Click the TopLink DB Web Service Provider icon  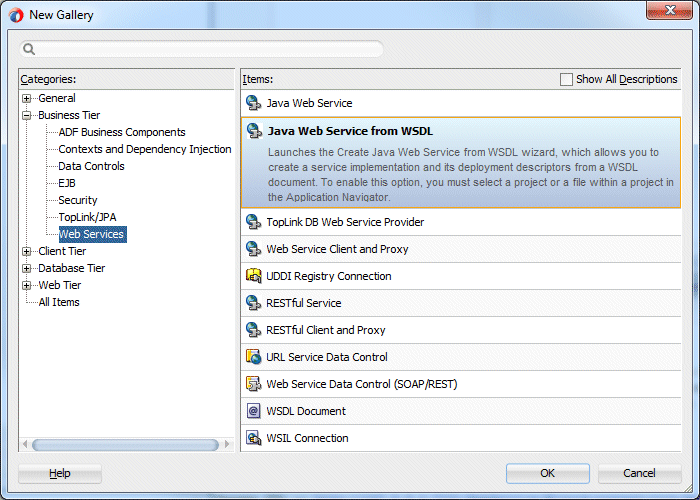254,222
